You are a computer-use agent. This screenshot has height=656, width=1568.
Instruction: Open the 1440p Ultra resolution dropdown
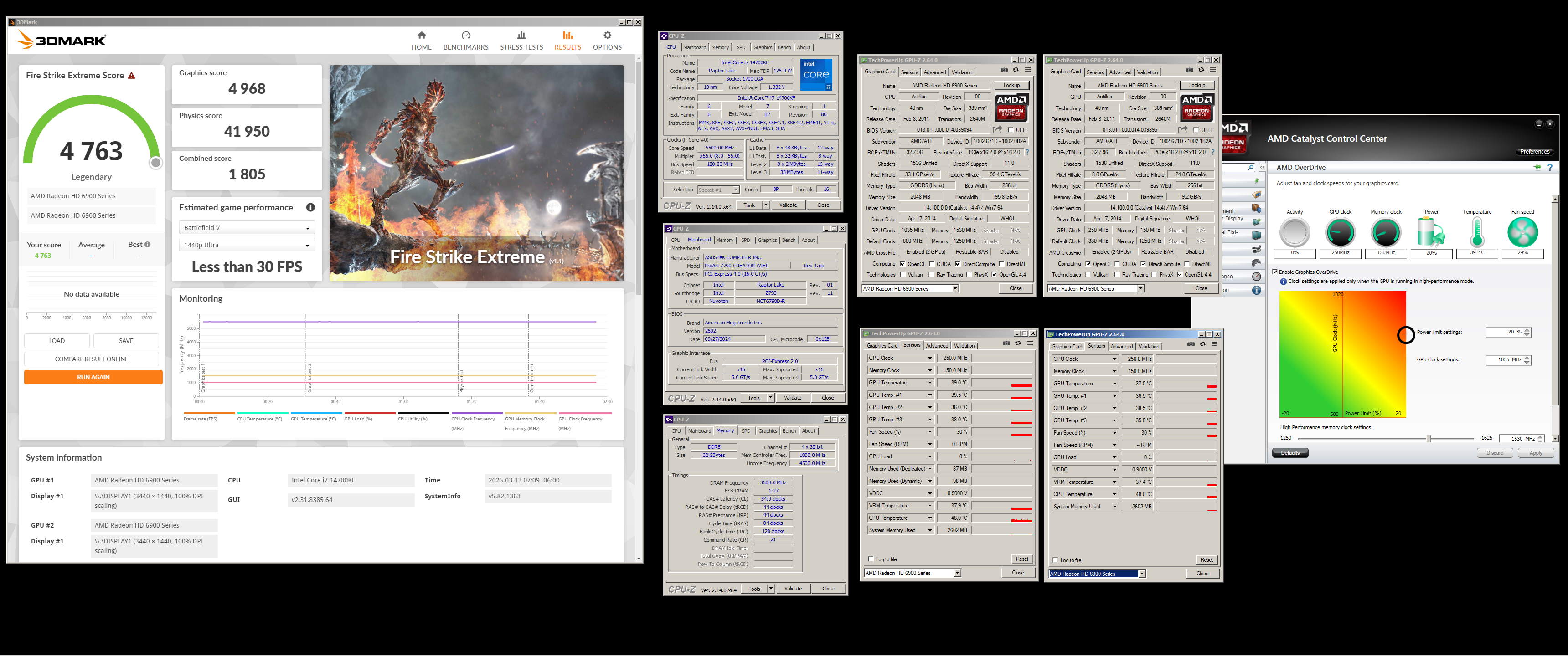coord(247,245)
